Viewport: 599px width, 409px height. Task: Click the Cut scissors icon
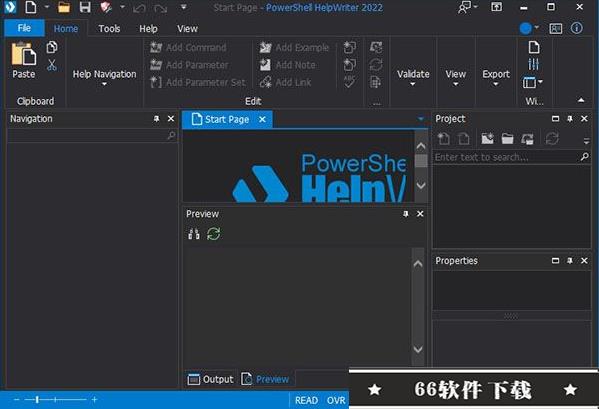(x=52, y=65)
